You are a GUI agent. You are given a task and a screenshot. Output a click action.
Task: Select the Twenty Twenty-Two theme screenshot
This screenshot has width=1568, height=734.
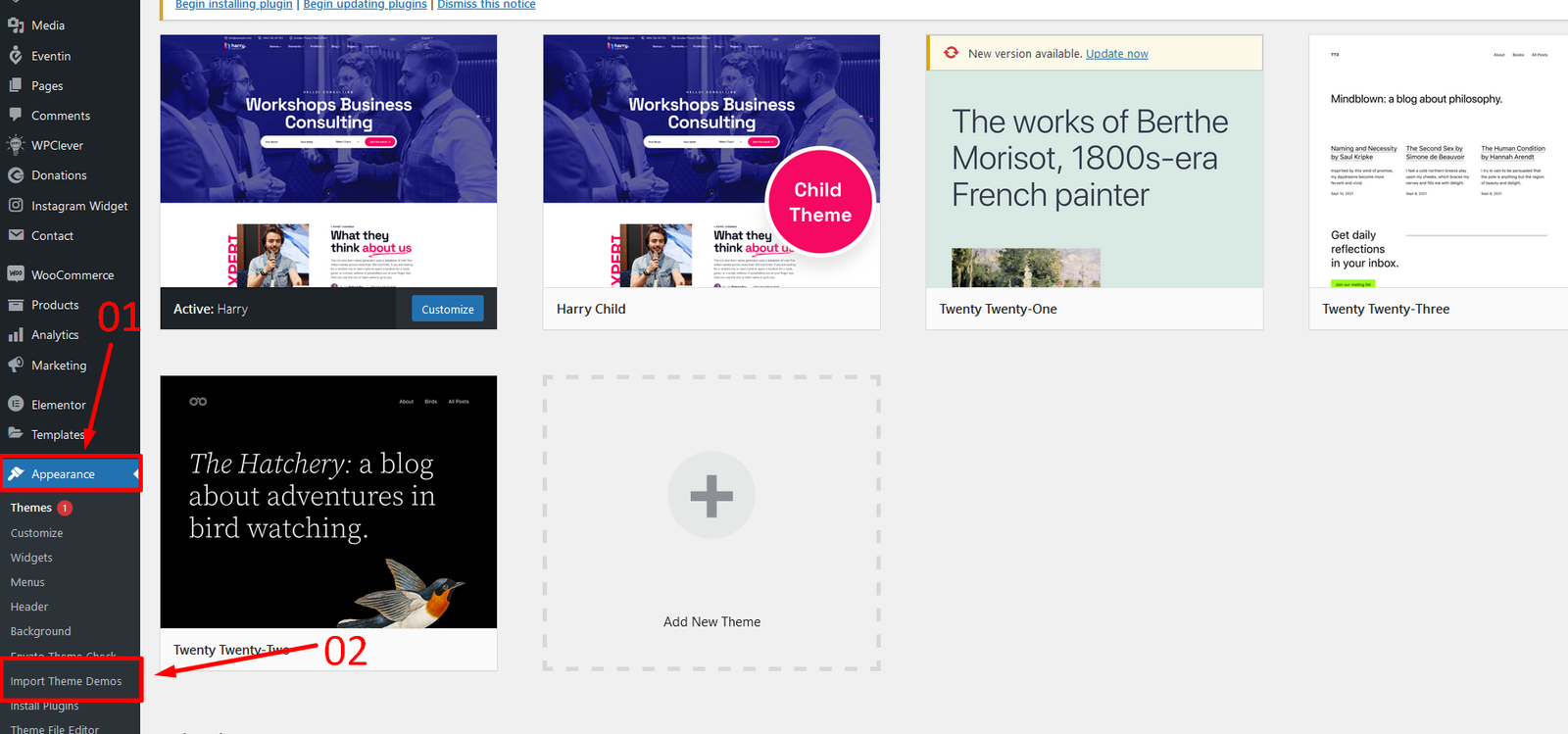(x=328, y=502)
